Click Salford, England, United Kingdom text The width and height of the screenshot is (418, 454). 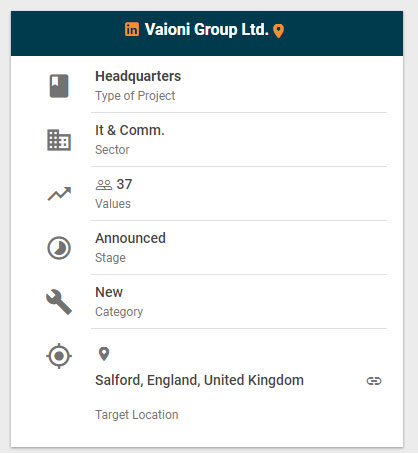coord(199,380)
